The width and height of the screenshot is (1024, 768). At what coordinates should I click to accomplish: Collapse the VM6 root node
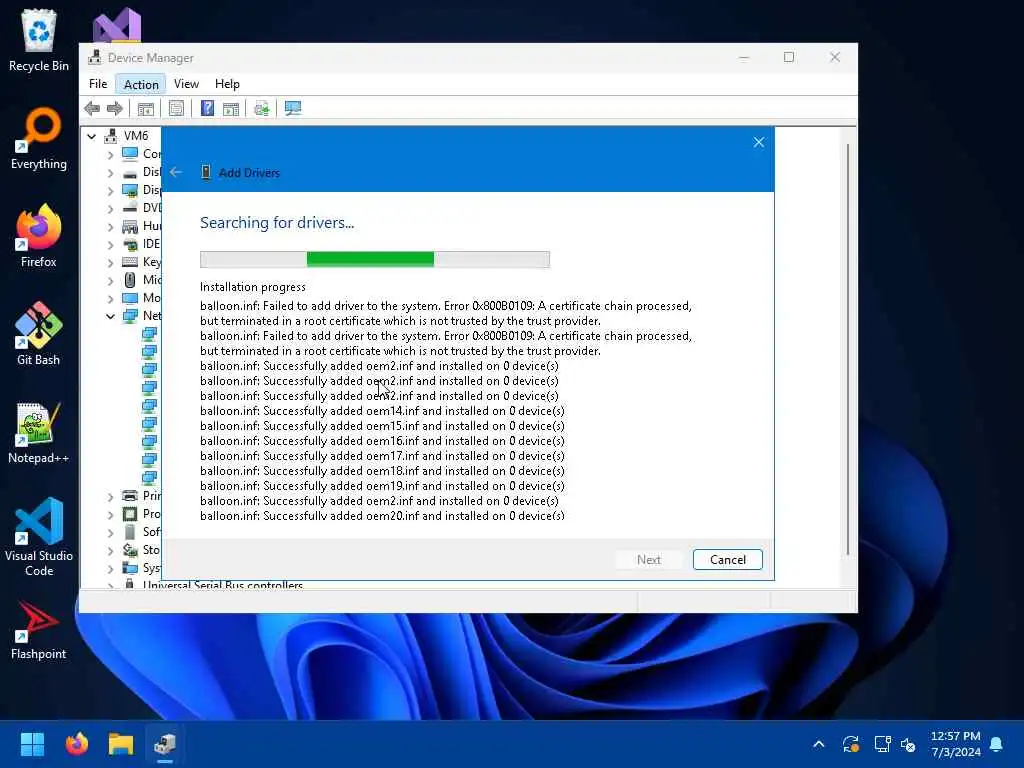(x=91, y=136)
